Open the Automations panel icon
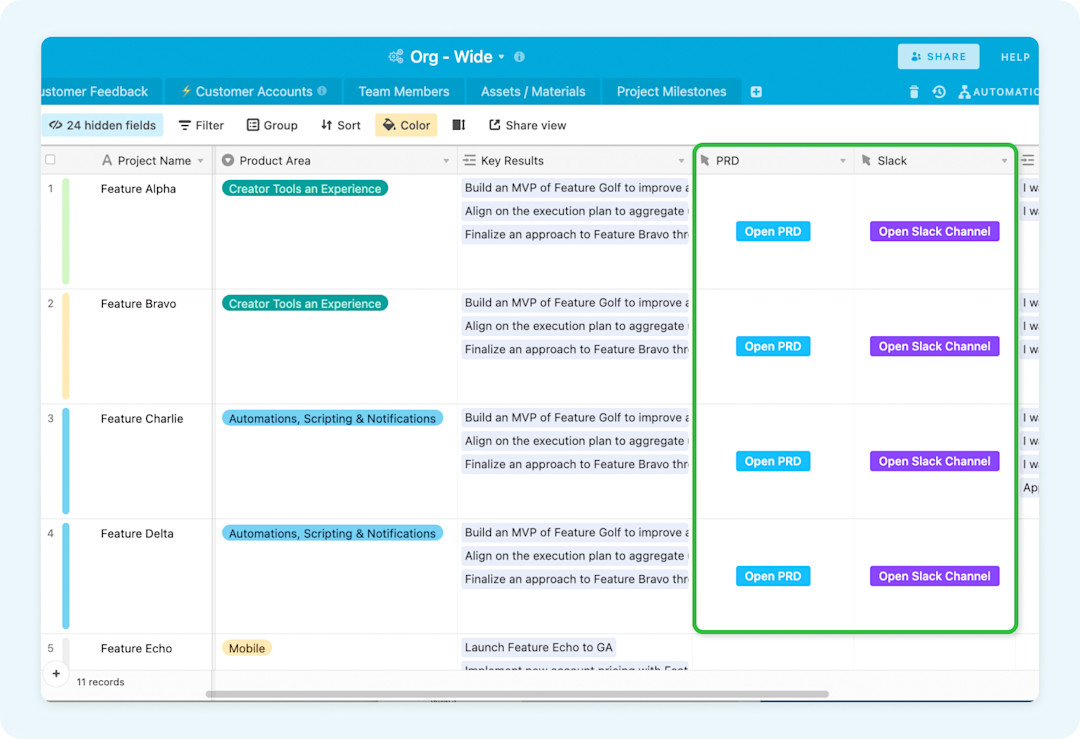Image resolution: width=1080 pixels, height=739 pixels. [966, 91]
